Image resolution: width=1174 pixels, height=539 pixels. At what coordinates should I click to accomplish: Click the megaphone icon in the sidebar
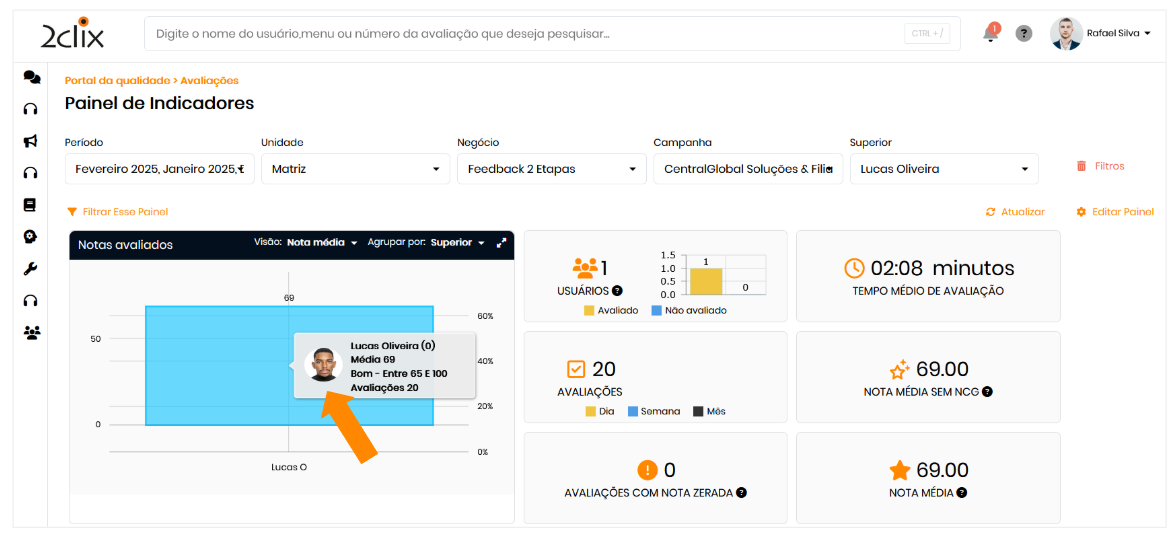31,141
